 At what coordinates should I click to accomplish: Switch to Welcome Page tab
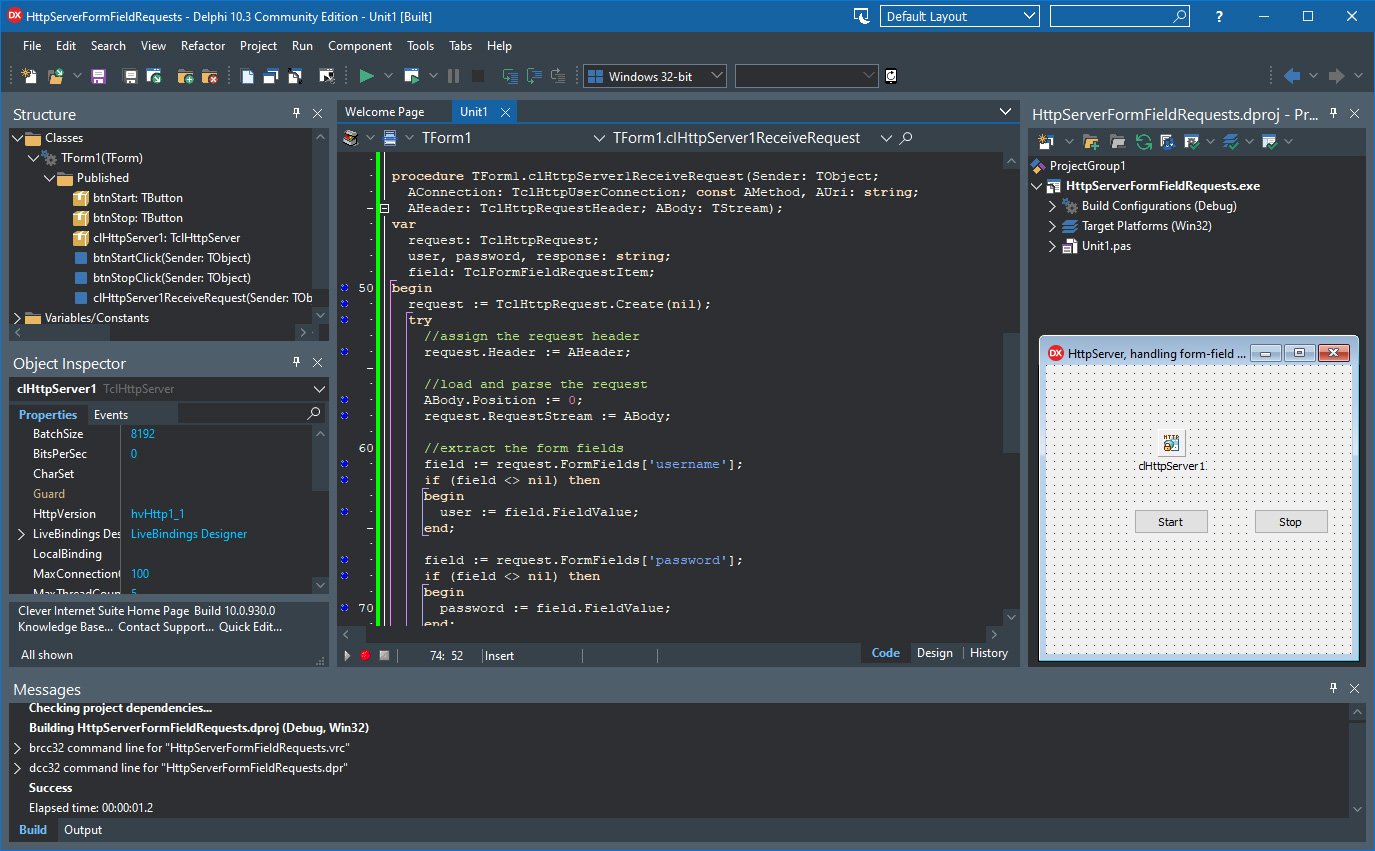coord(385,112)
